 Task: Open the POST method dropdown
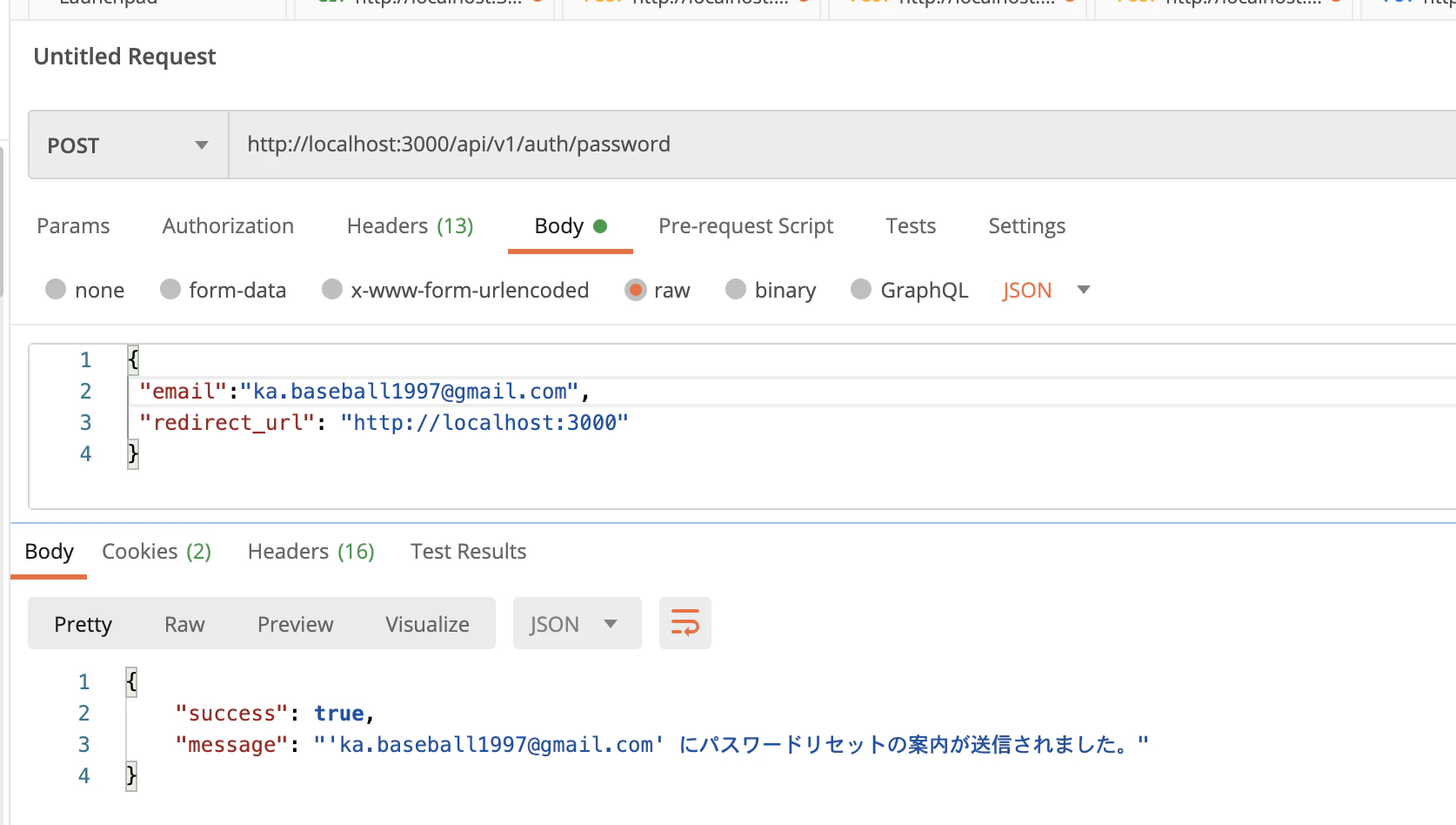point(126,144)
